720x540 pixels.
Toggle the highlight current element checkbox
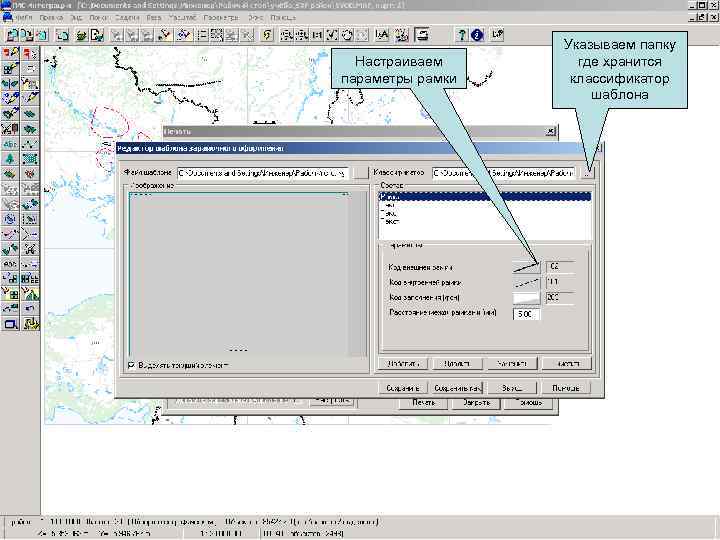[x=132, y=365]
